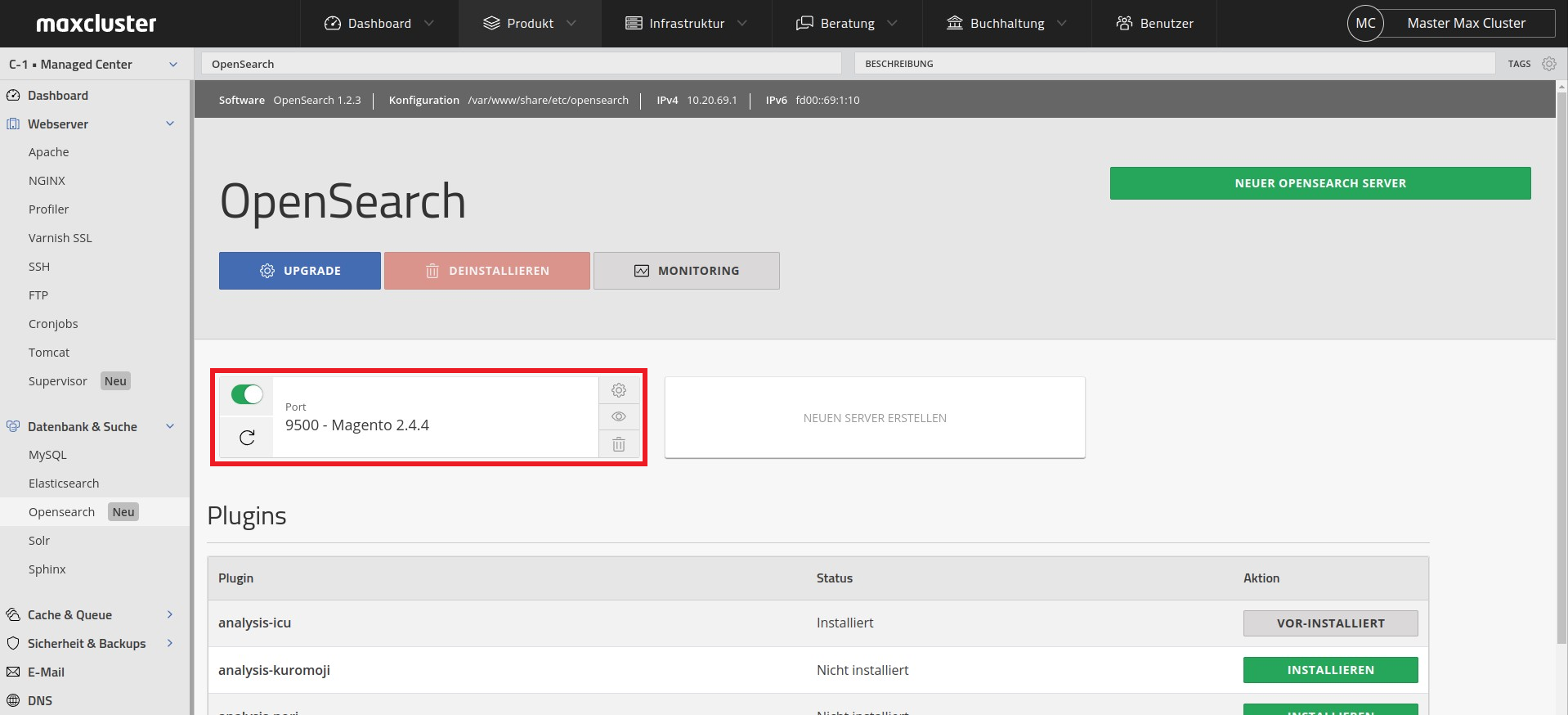Open the Dashboard top menu dropdown arrow
The width and height of the screenshot is (1568, 715).
(429, 24)
